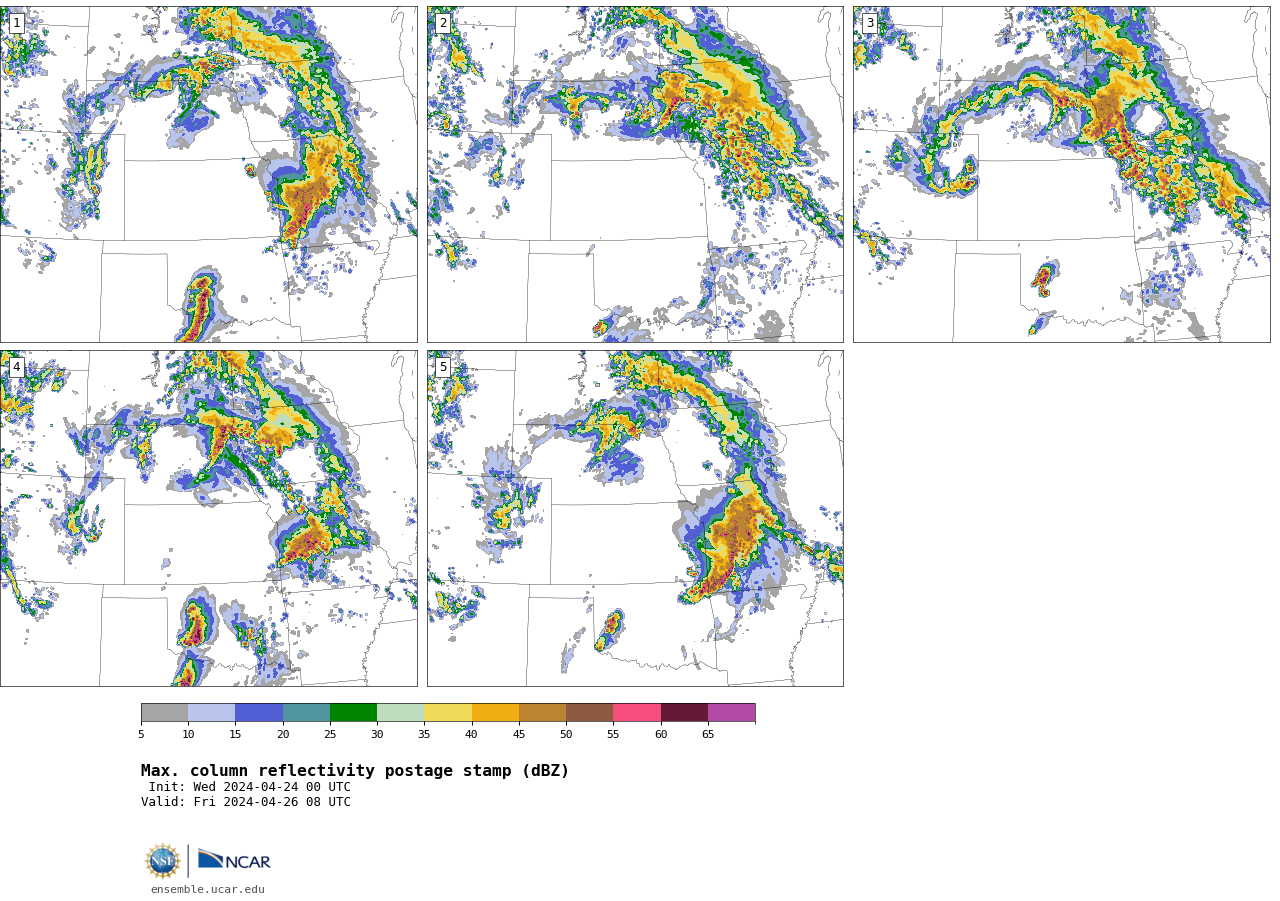Click the panel number 2 label box
The width and height of the screenshot is (1280, 901).
point(443,23)
